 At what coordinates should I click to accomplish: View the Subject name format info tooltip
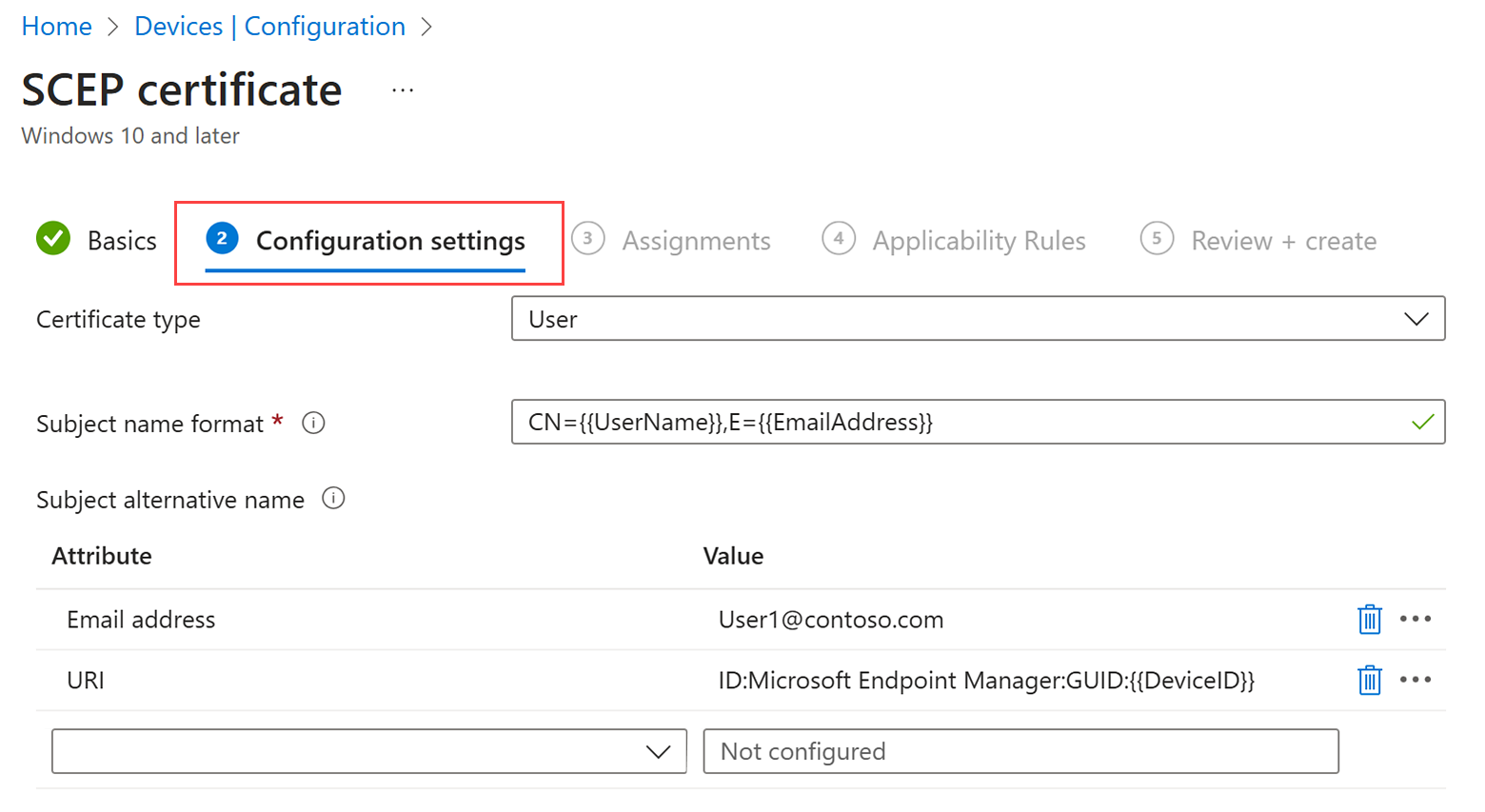click(314, 422)
